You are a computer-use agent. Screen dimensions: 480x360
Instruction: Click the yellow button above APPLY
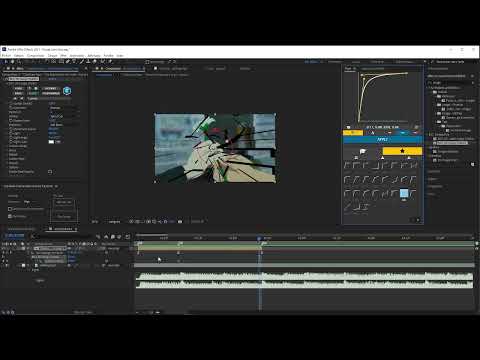click(x=353, y=133)
